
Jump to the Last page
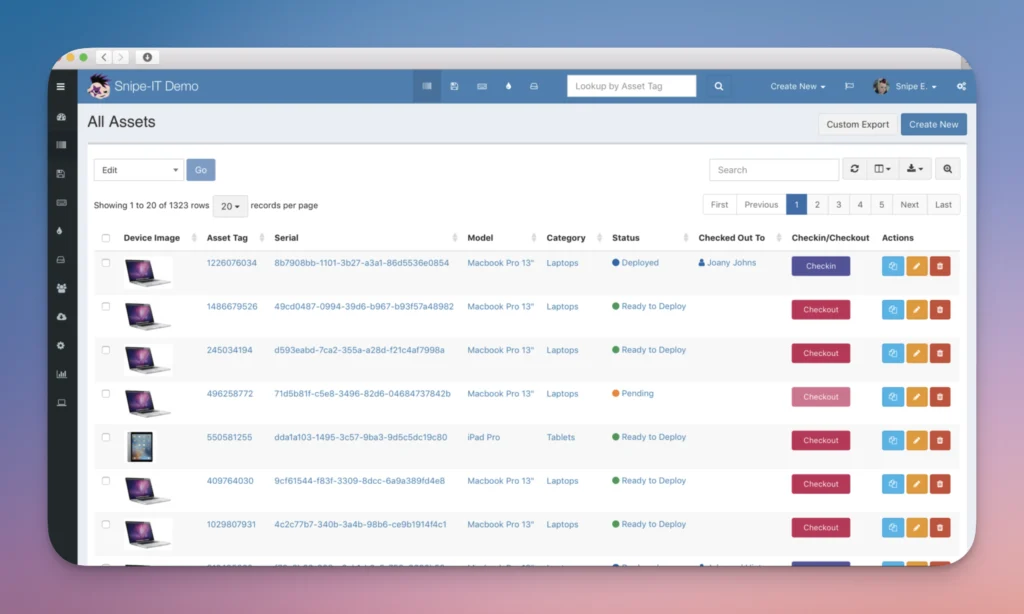(943, 205)
